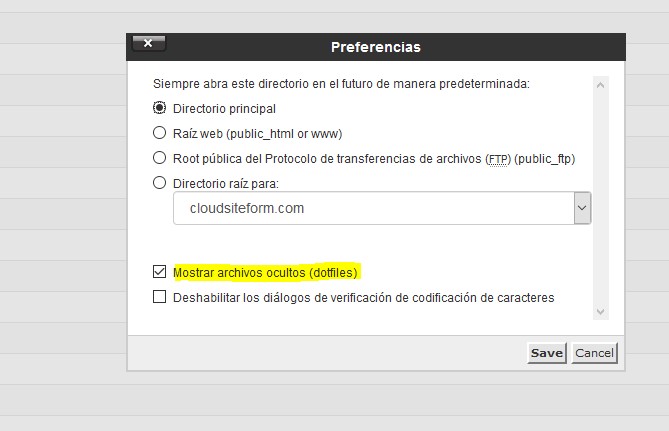Click the scrollbar up arrow in dialog
Viewport: 669px width, 431px height.
pyautogui.click(x=601, y=86)
